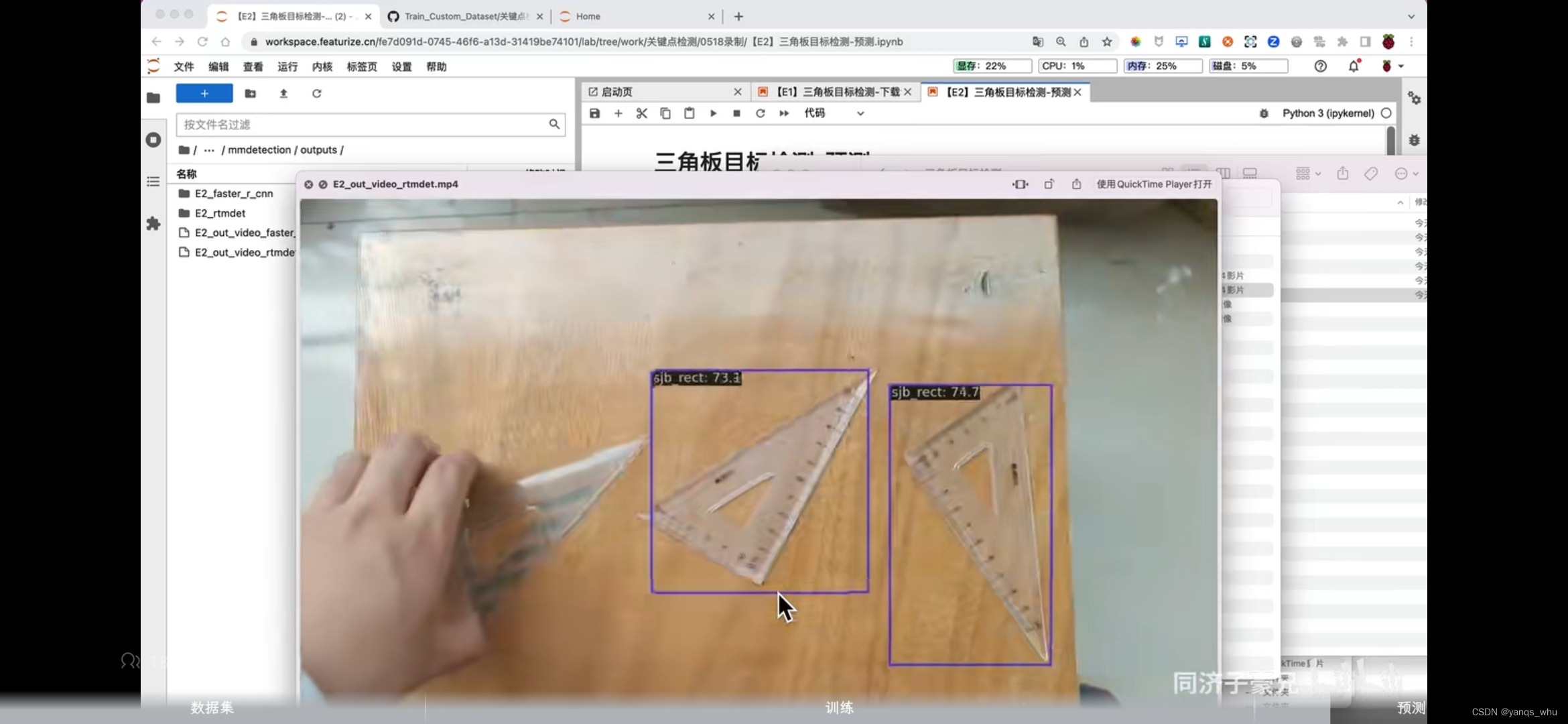Open the E2_faster_r_cnn folder
The width and height of the screenshot is (1568, 724).
(234, 193)
